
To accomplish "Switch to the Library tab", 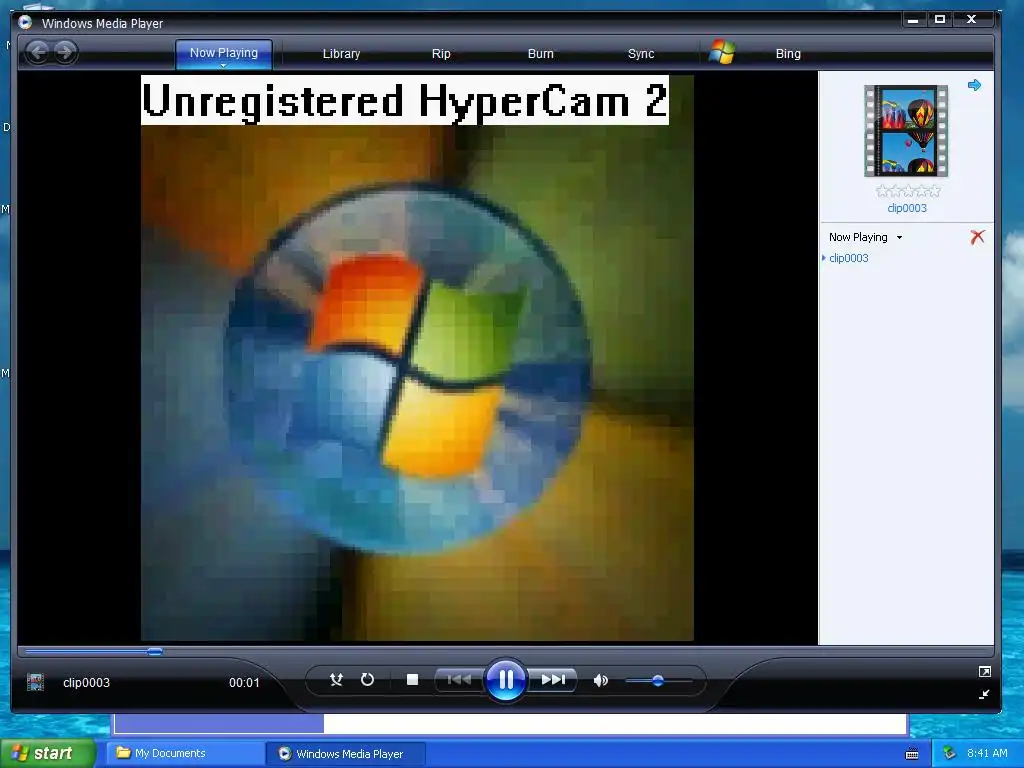I will (x=342, y=54).
